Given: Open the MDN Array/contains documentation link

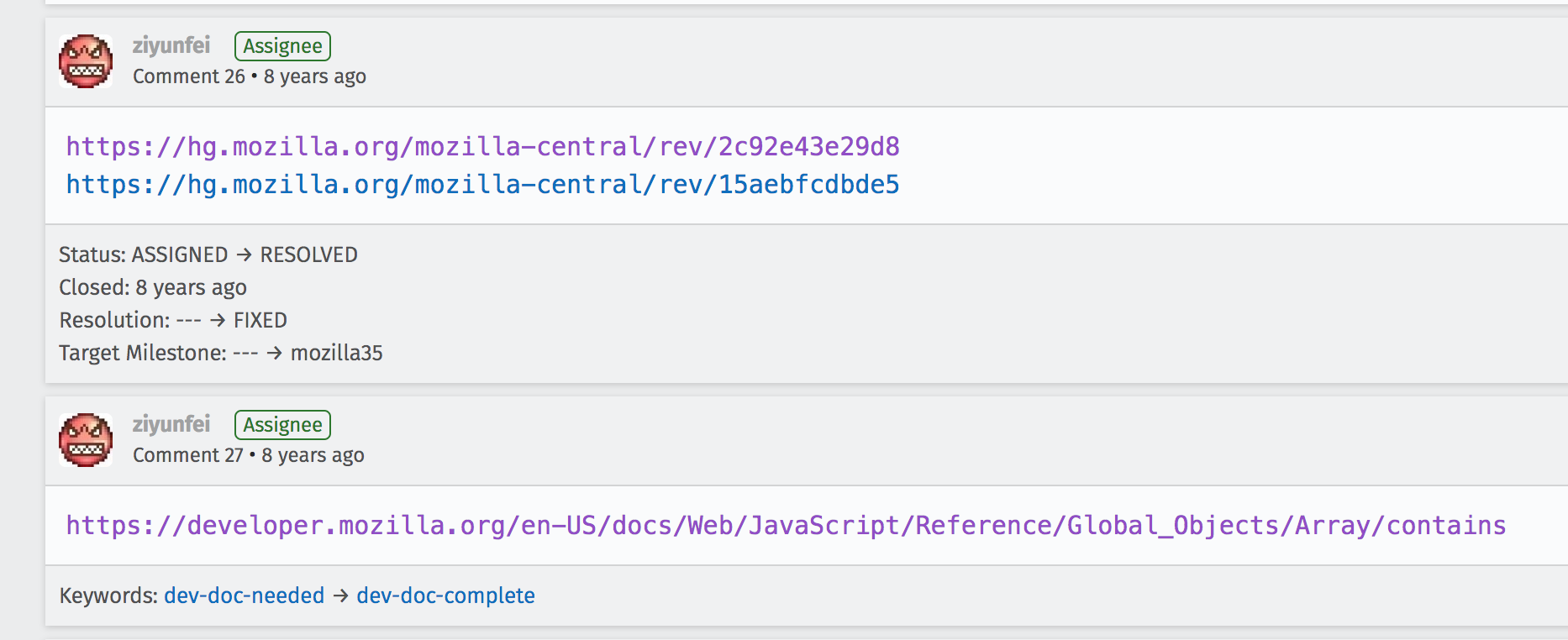Looking at the screenshot, I should click(786, 526).
